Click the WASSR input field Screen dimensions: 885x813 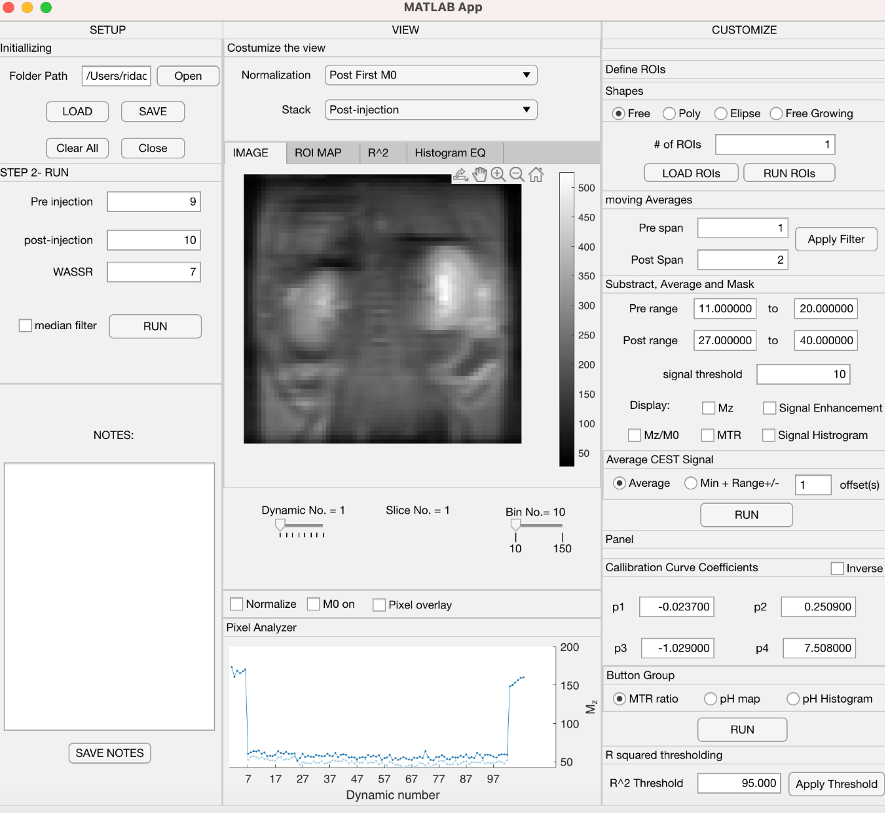(154, 272)
